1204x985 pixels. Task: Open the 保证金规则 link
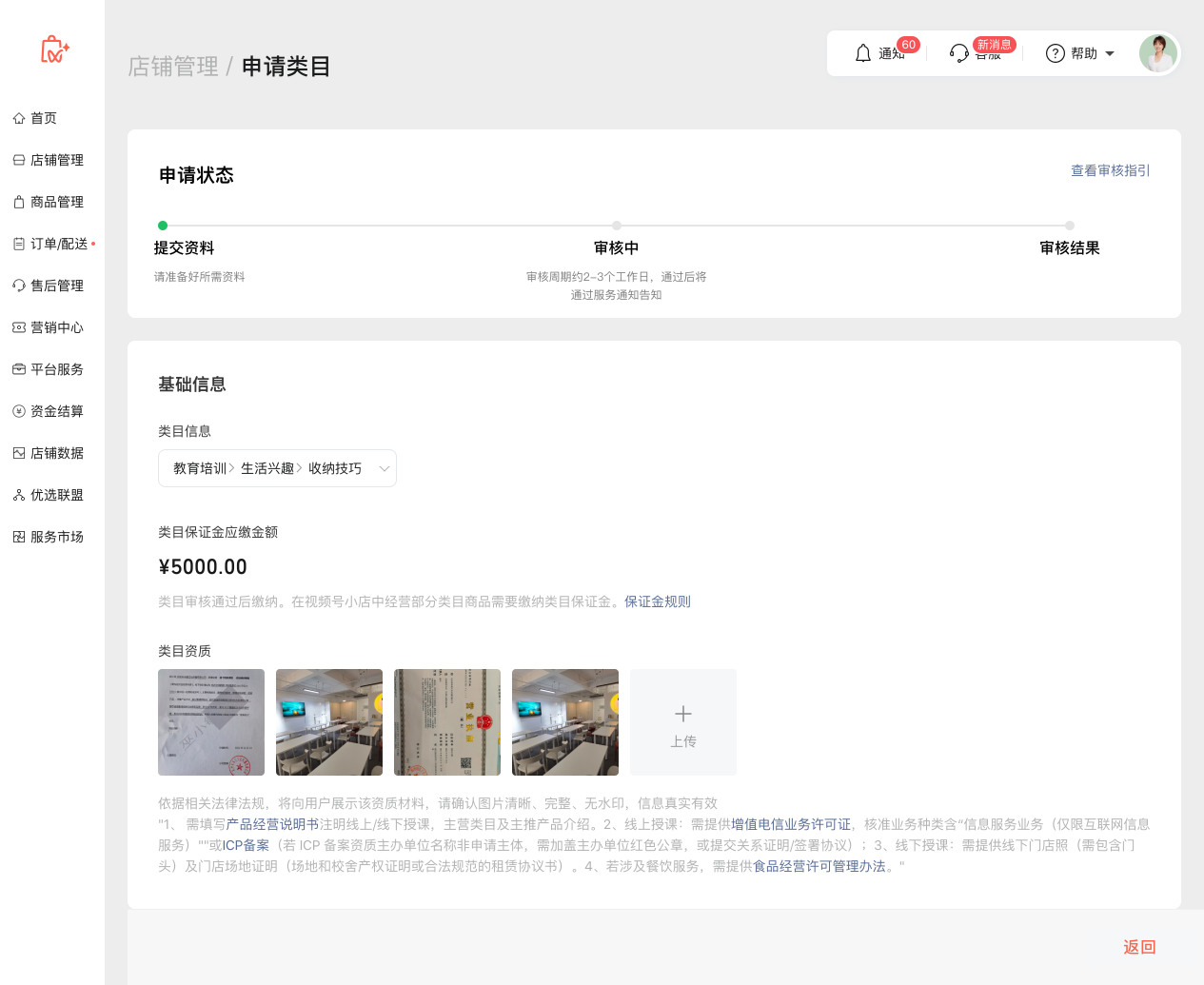click(x=658, y=601)
